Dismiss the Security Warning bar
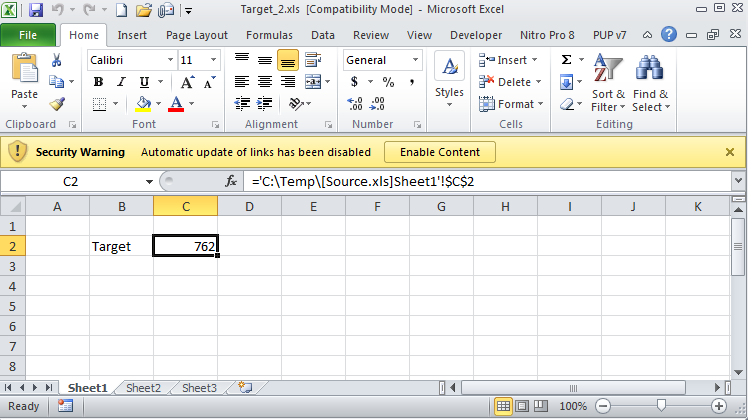Screen dimensions: 748x420 730,152
